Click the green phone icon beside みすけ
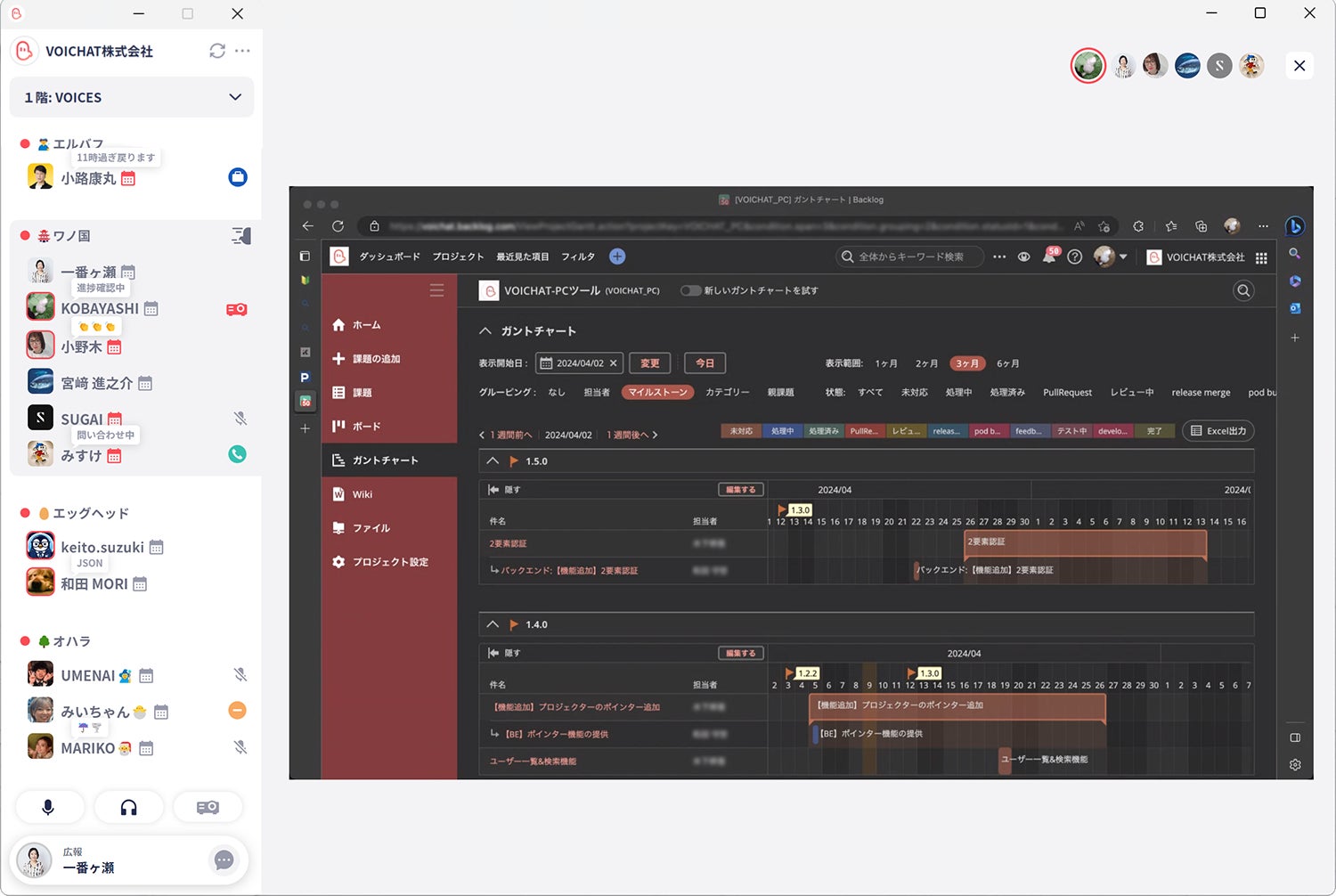 click(x=237, y=454)
